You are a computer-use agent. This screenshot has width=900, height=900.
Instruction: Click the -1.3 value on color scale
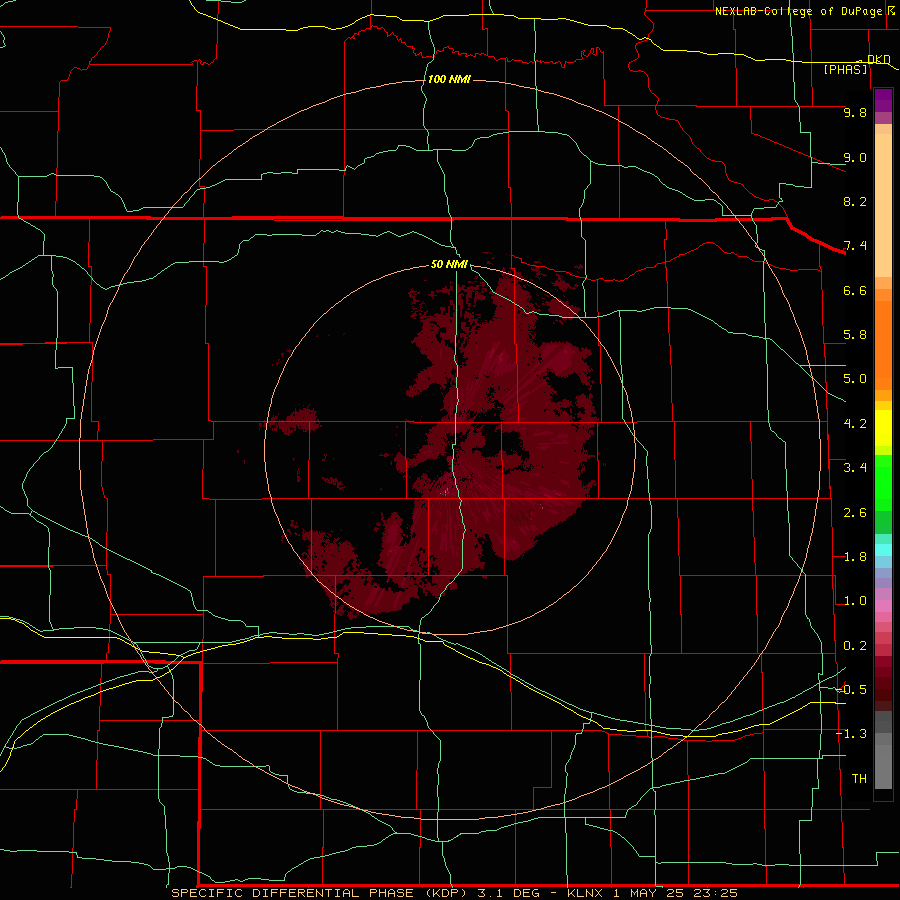851,734
